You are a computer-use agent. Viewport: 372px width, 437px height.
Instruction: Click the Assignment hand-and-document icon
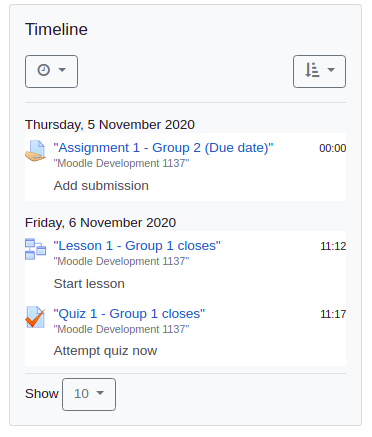35,151
